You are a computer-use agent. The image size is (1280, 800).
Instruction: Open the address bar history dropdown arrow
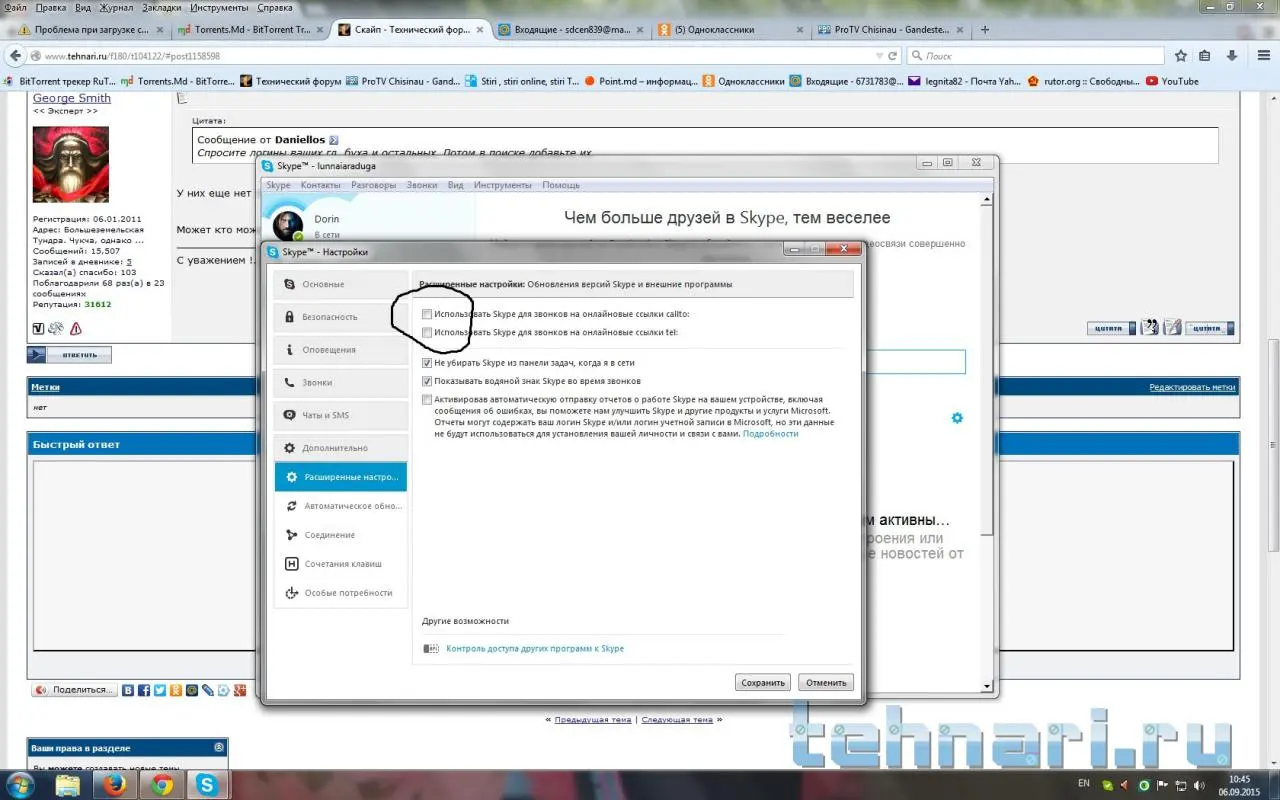pos(879,56)
